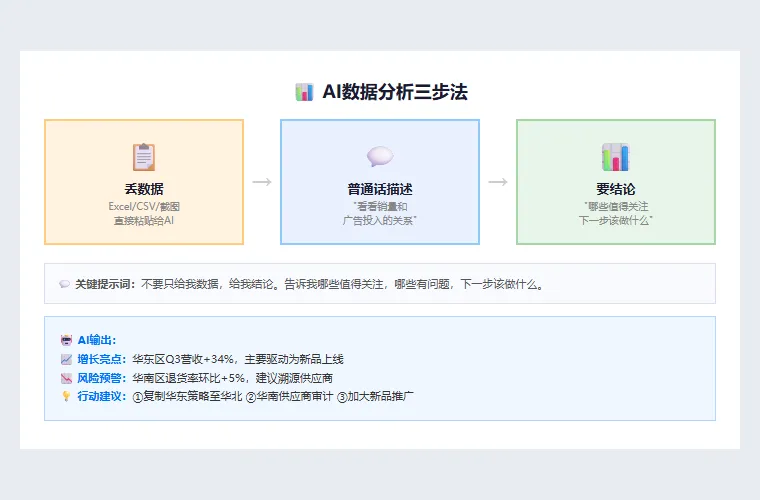Screen dimensions: 760x500
Task: Click the text ①复制华东策略至华北
Action: click(x=187, y=396)
